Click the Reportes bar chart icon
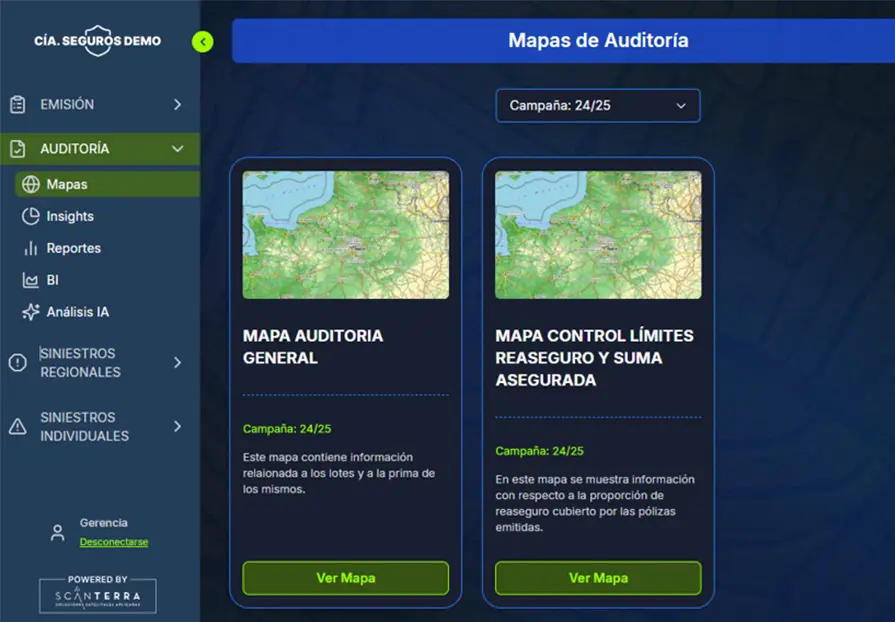Image resolution: width=895 pixels, height=622 pixels. [x=30, y=248]
